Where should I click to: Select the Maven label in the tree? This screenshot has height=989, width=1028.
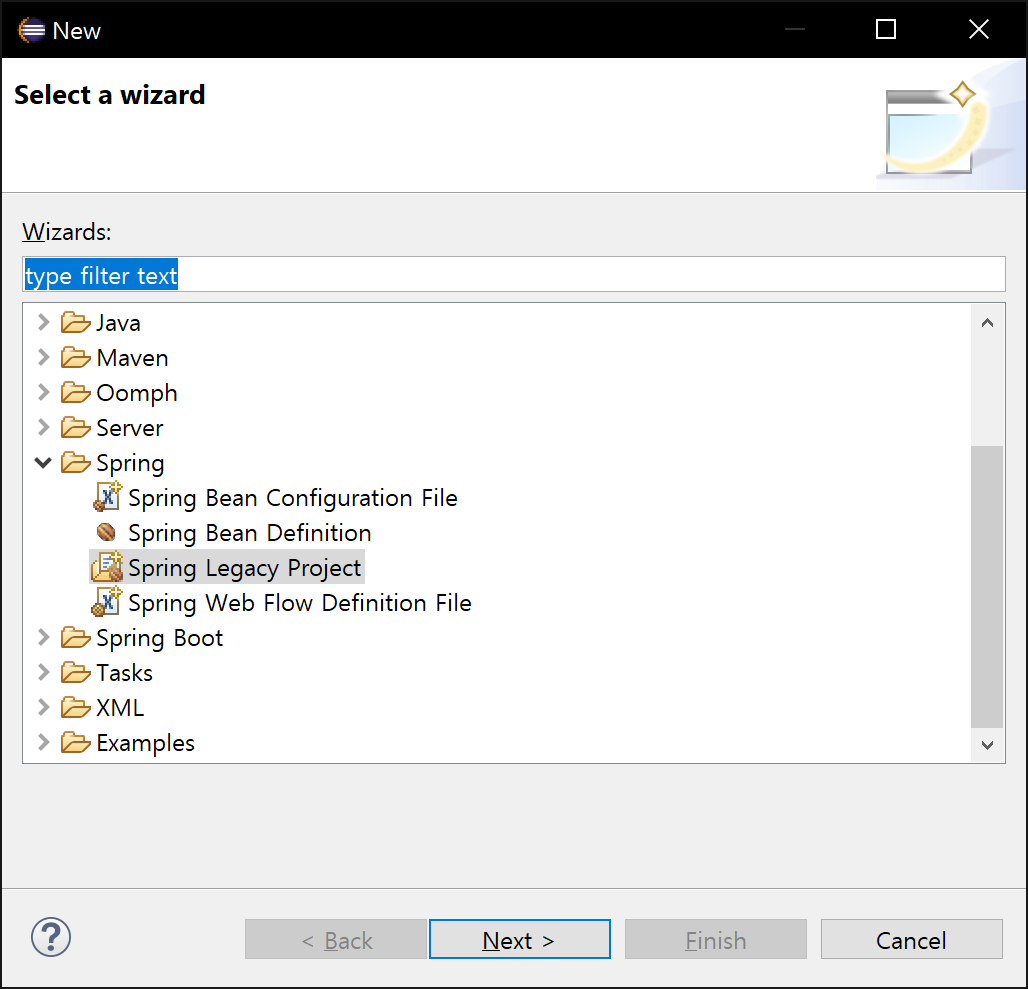pos(132,358)
